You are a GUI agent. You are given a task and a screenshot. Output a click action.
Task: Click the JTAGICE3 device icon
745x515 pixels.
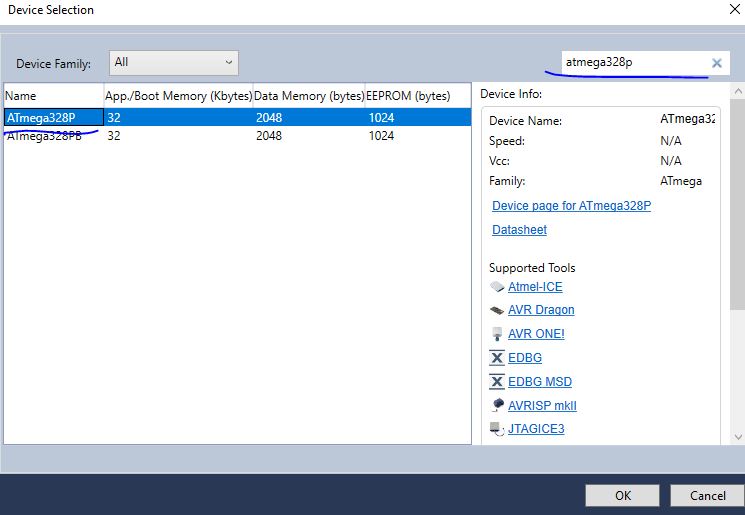click(497, 429)
